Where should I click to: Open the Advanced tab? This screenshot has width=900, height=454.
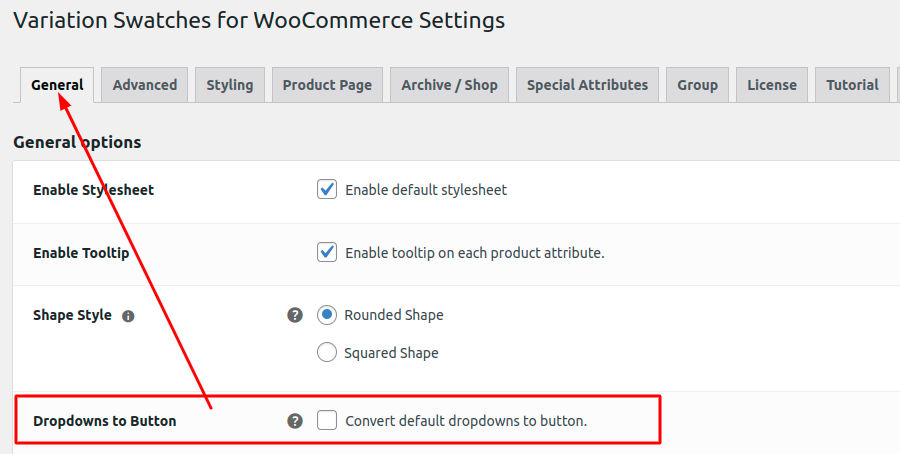[x=145, y=85]
